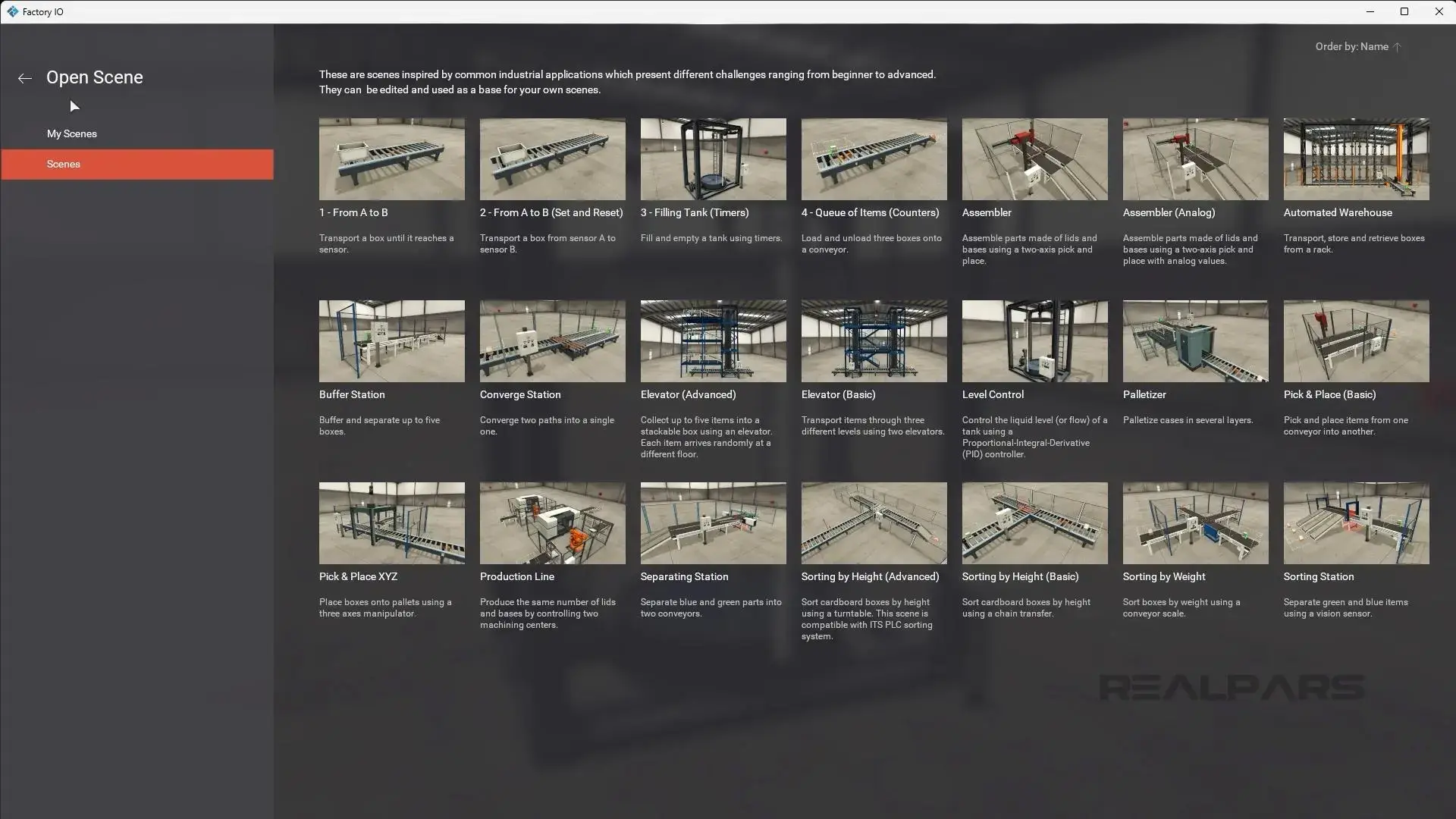The image size is (1456, 819).
Task: Click the back arrow beside Open Scene
Action: coord(24,78)
